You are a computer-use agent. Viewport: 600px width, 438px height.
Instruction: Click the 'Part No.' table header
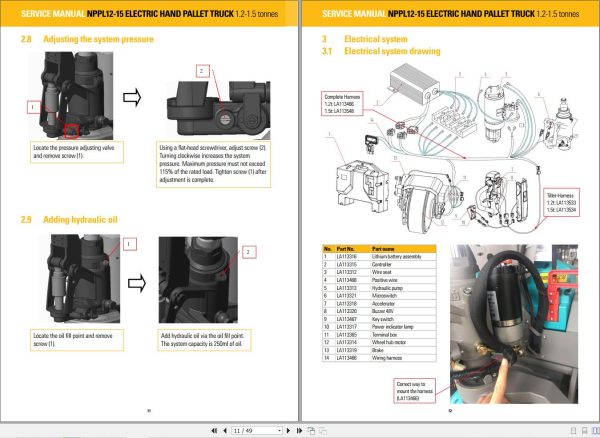(345, 249)
